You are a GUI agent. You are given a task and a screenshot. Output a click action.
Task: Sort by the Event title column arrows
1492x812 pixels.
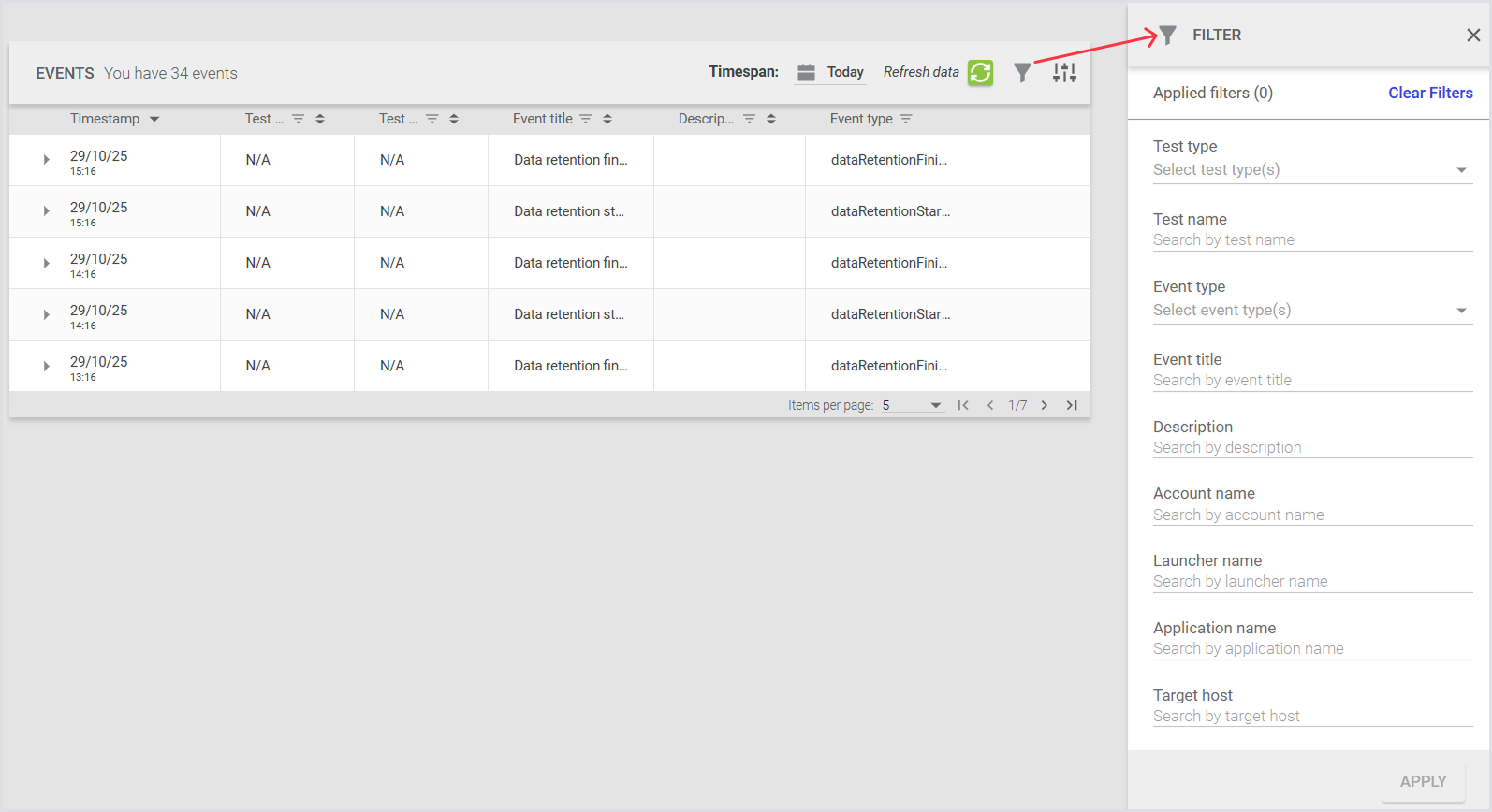point(607,119)
